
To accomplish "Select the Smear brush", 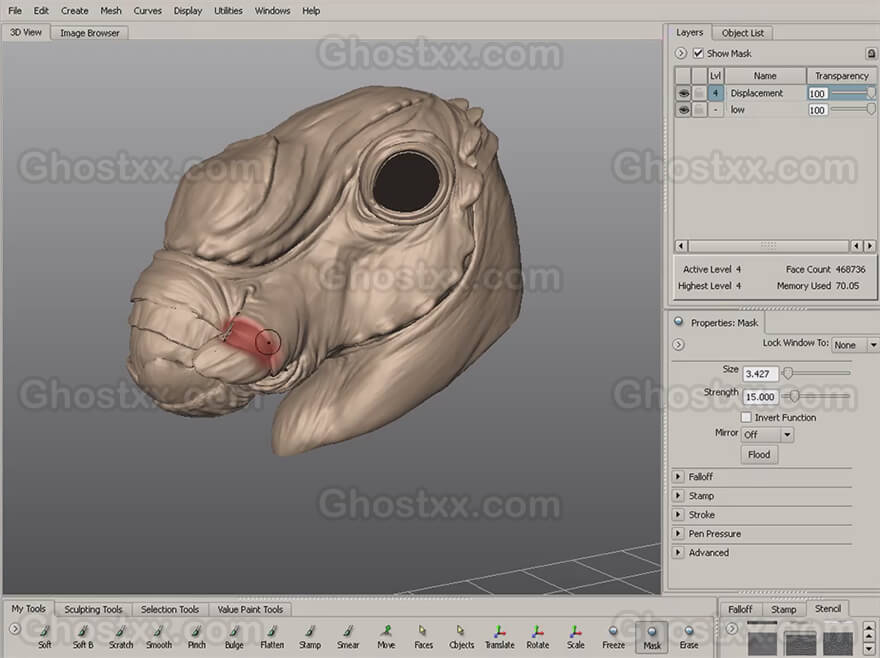I will pos(348,637).
